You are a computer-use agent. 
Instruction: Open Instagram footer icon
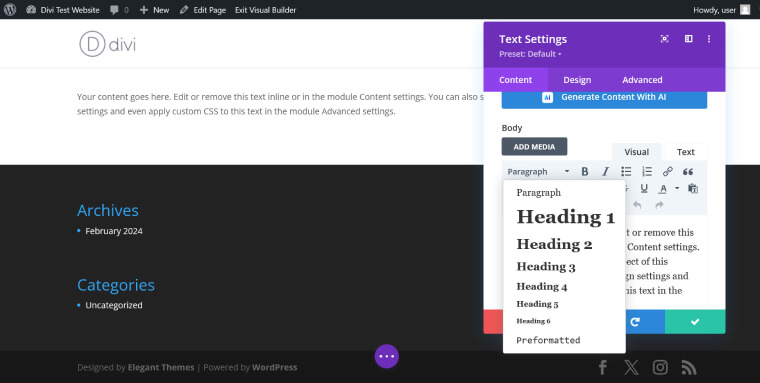pyautogui.click(x=660, y=367)
